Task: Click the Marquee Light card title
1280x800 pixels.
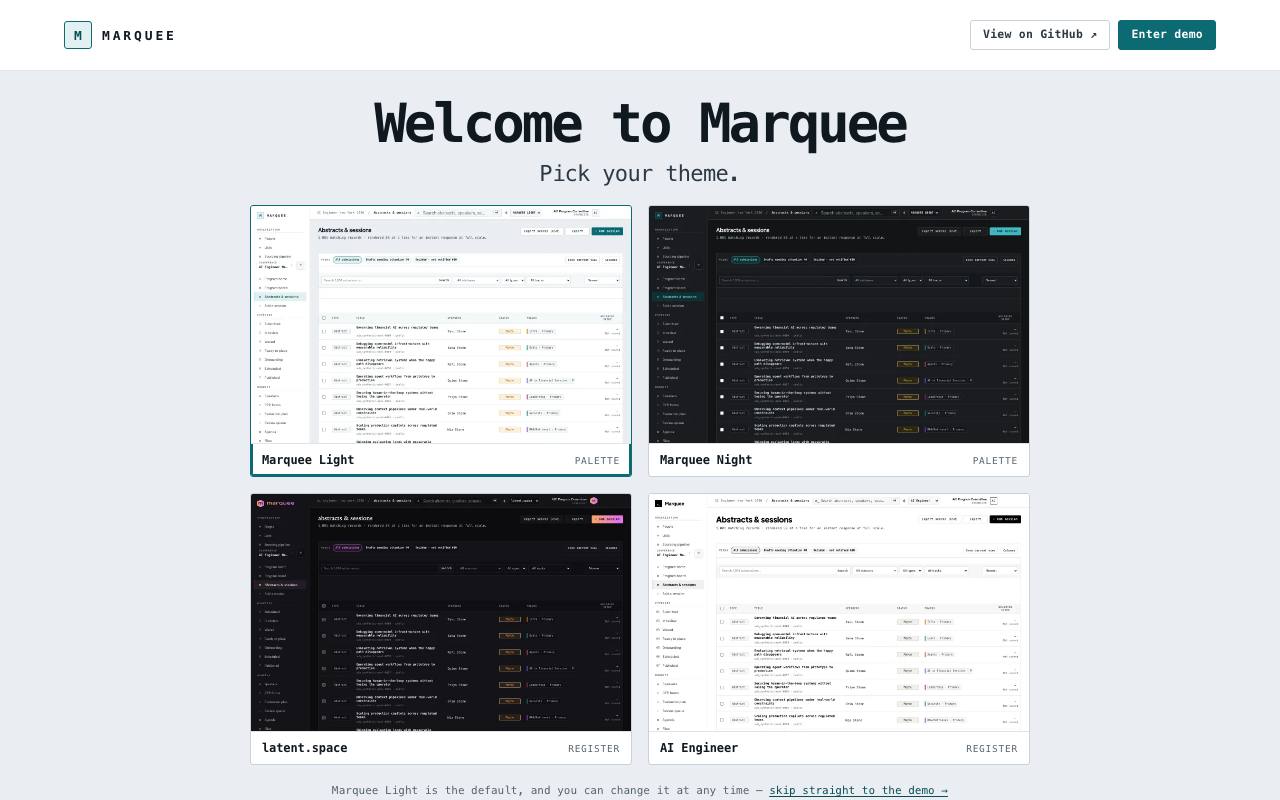Action: 308,460
